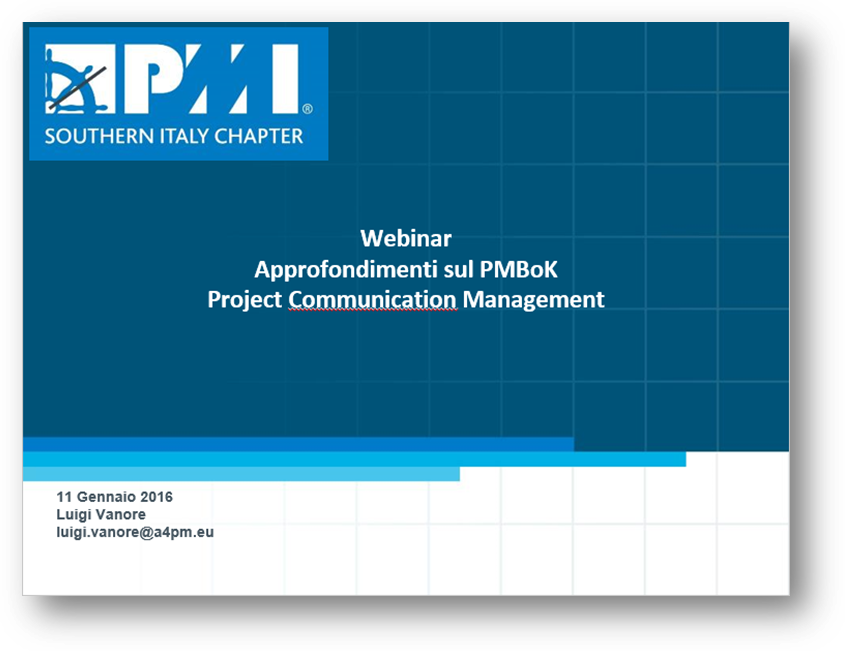845x651 pixels.
Task: Click the PMI Southern Italy Chapter logo
Action: click(178, 94)
